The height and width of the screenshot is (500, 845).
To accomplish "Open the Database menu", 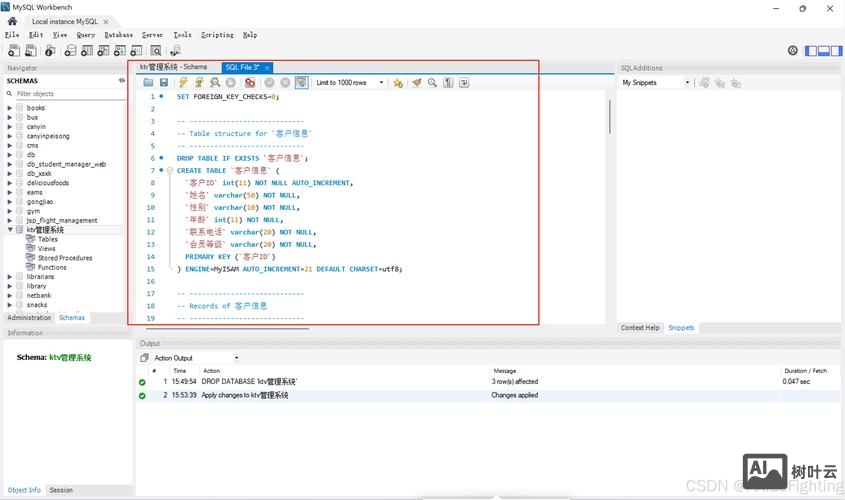I will [x=119, y=34].
